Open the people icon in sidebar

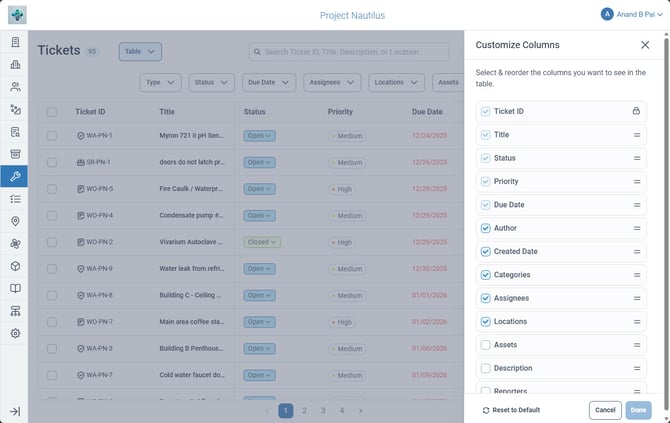(15, 87)
